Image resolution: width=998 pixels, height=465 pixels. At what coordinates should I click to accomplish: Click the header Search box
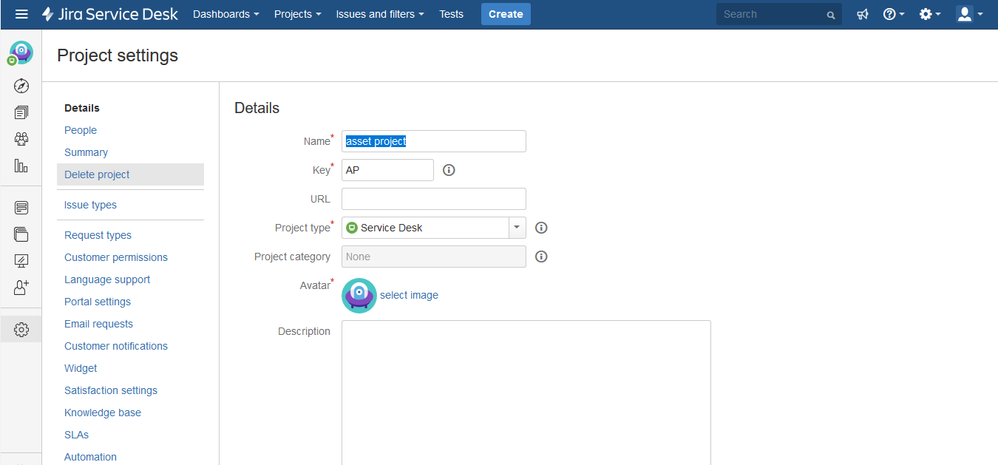click(779, 14)
